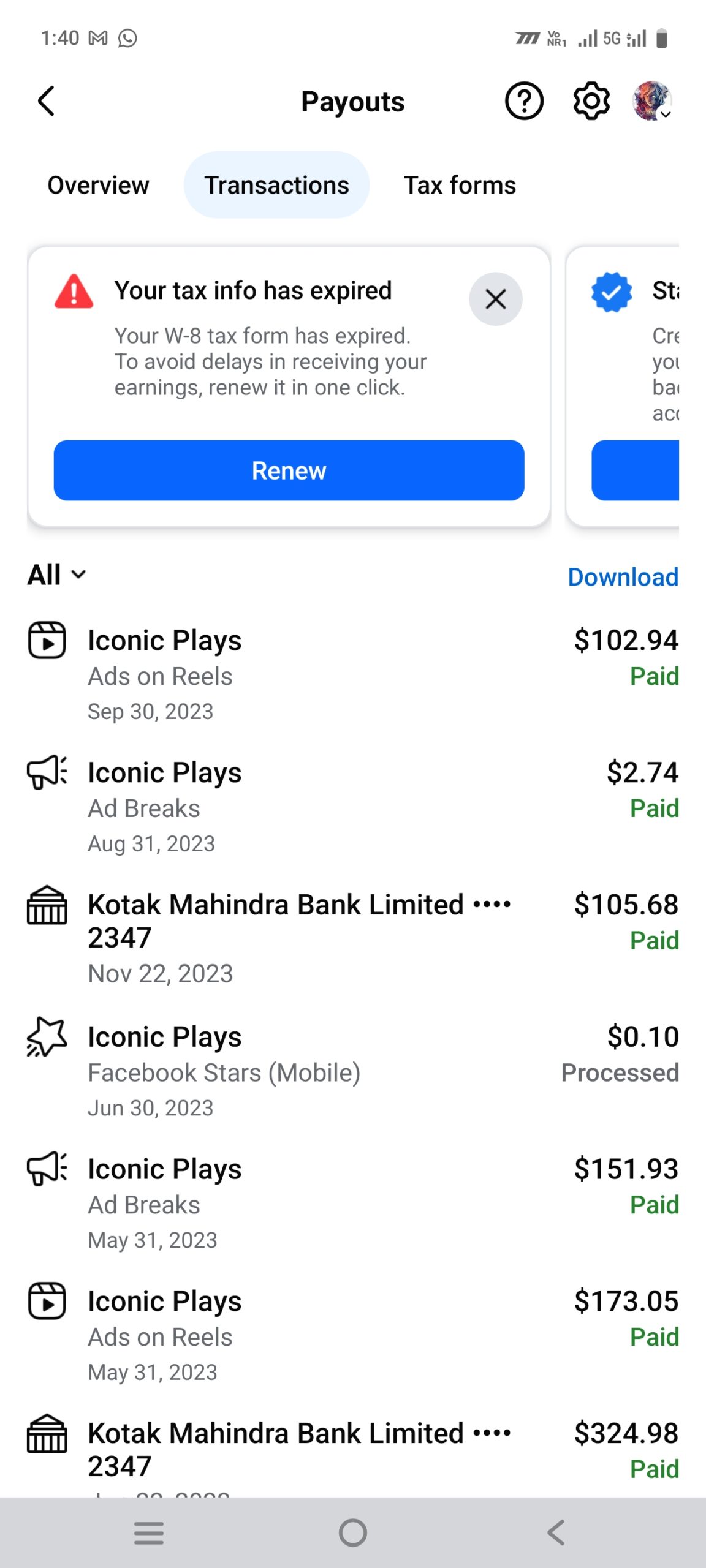The image size is (706, 1568).
Task: Select the Transactions tab
Action: pyautogui.click(x=276, y=185)
